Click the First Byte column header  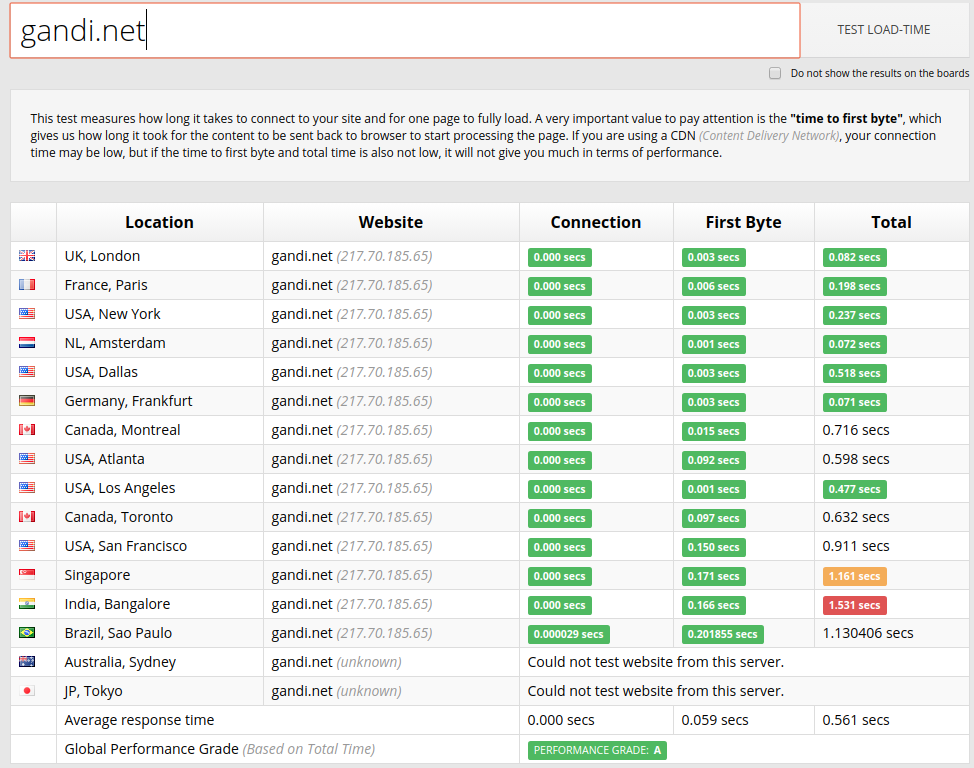point(744,222)
